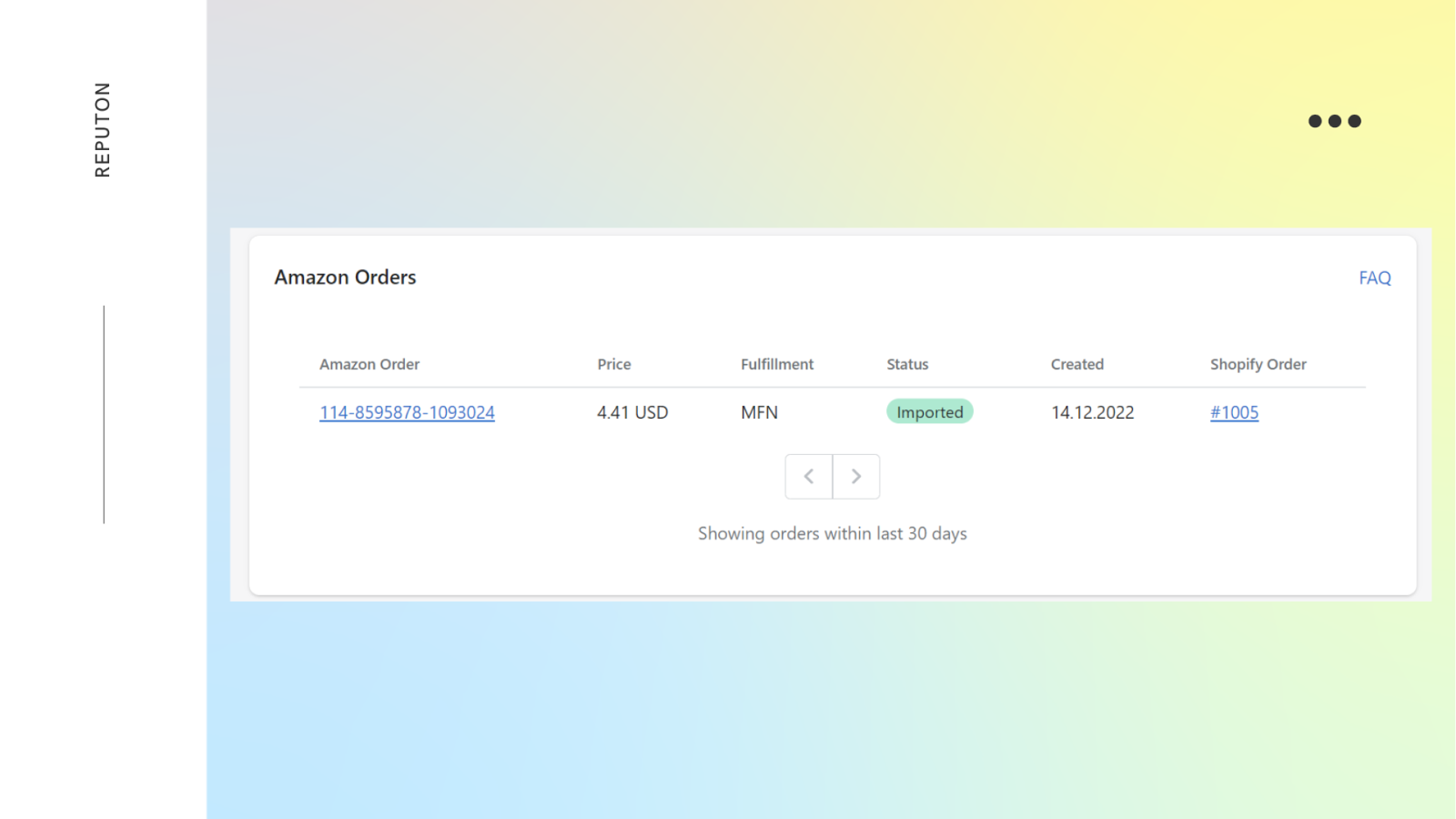
Task: Click the Status column header
Action: (907, 364)
